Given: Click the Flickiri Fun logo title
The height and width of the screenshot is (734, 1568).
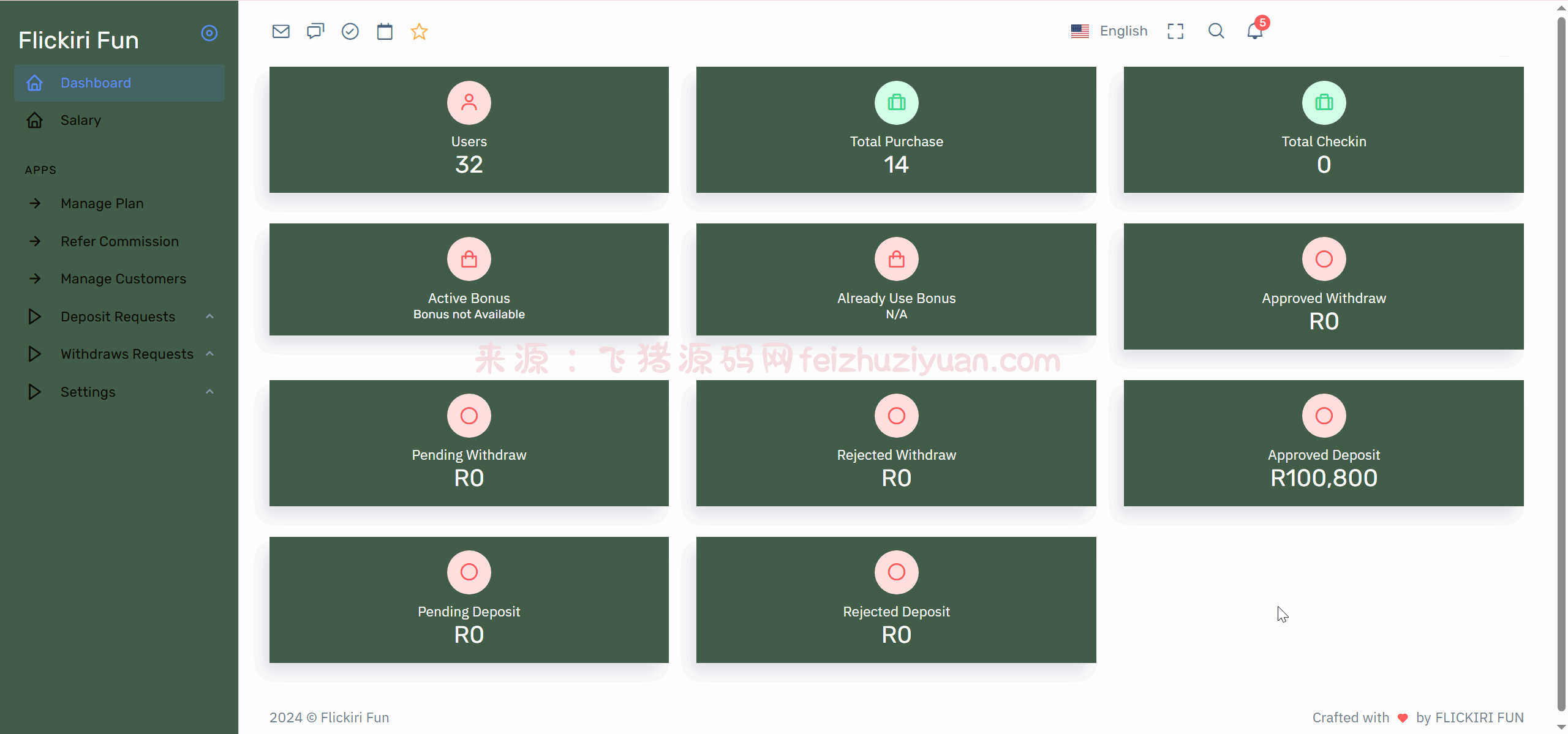Looking at the screenshot, I should tap(78, 40).
